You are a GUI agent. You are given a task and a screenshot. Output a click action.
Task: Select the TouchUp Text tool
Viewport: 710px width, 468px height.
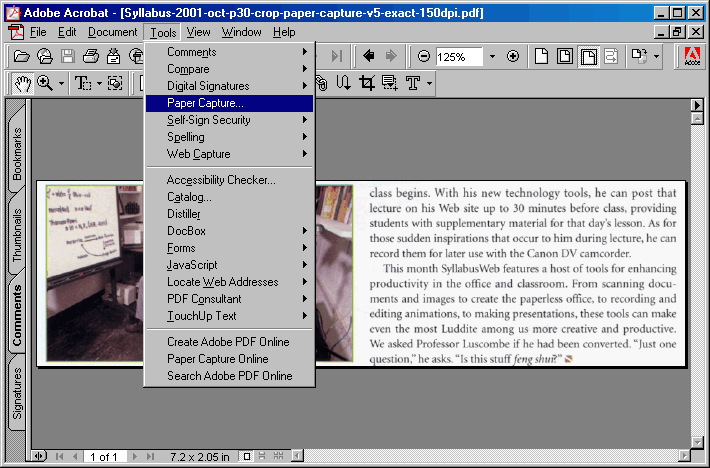413,83
